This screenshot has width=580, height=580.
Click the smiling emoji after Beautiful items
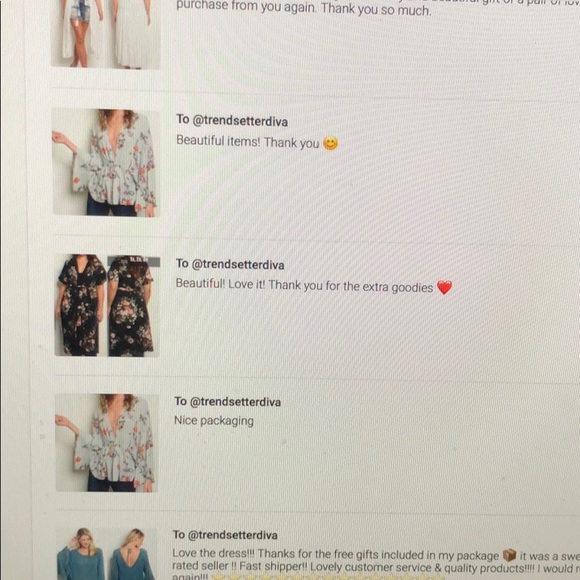[330, 143]
